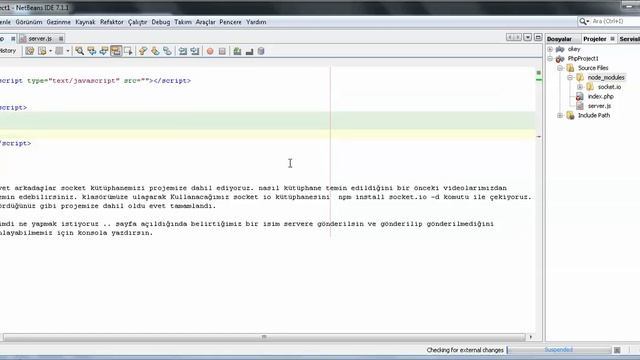Maximize the editor window button

click(x=538, y=38)
